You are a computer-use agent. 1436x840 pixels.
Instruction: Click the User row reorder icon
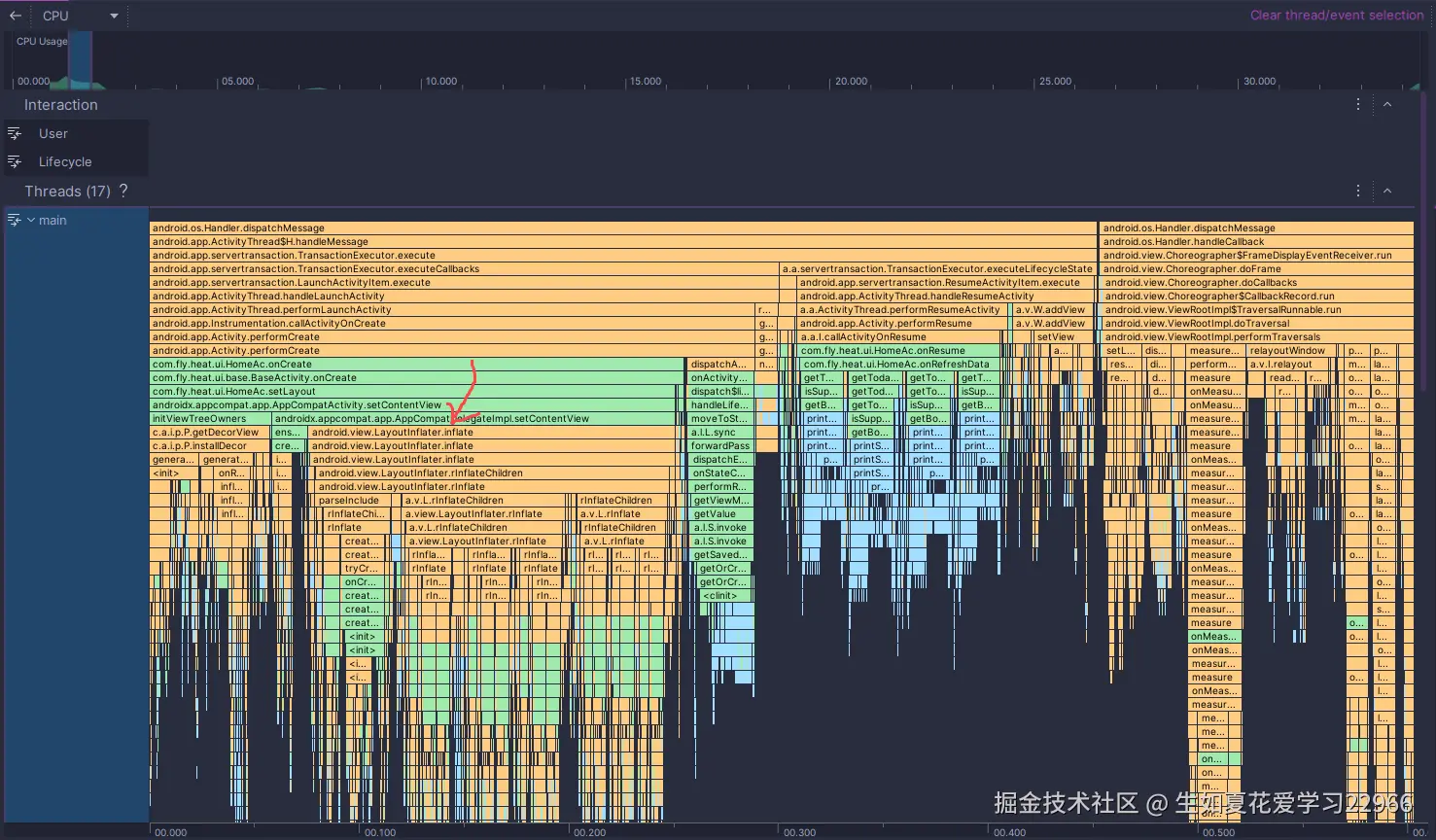tap(15, 133)
